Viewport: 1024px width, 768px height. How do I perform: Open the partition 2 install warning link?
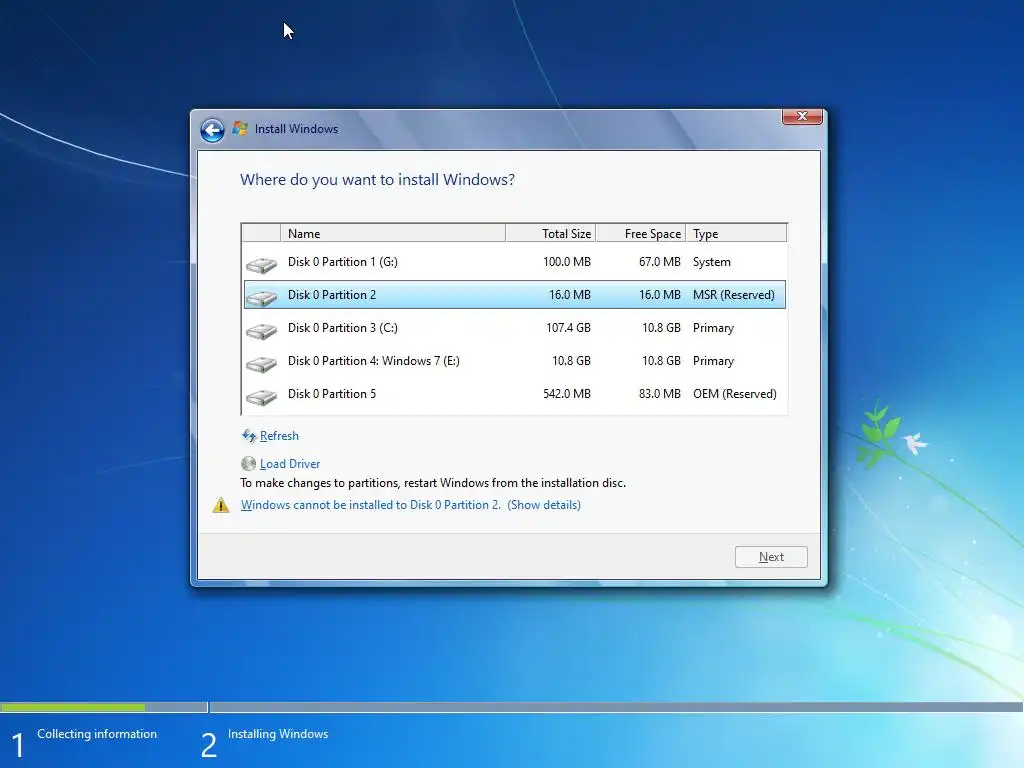pyautogui.click(x=411, y=505)
